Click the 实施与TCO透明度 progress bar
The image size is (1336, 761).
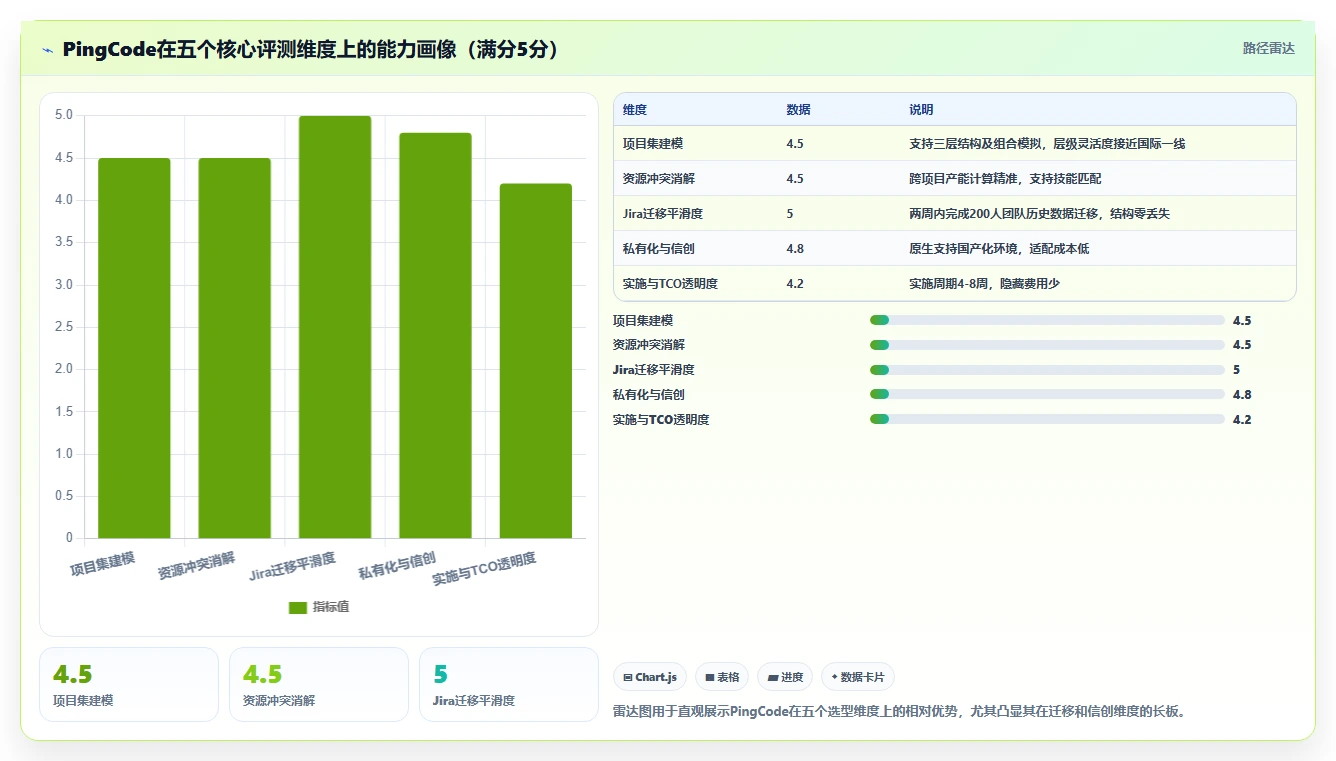coord(1047,419)
